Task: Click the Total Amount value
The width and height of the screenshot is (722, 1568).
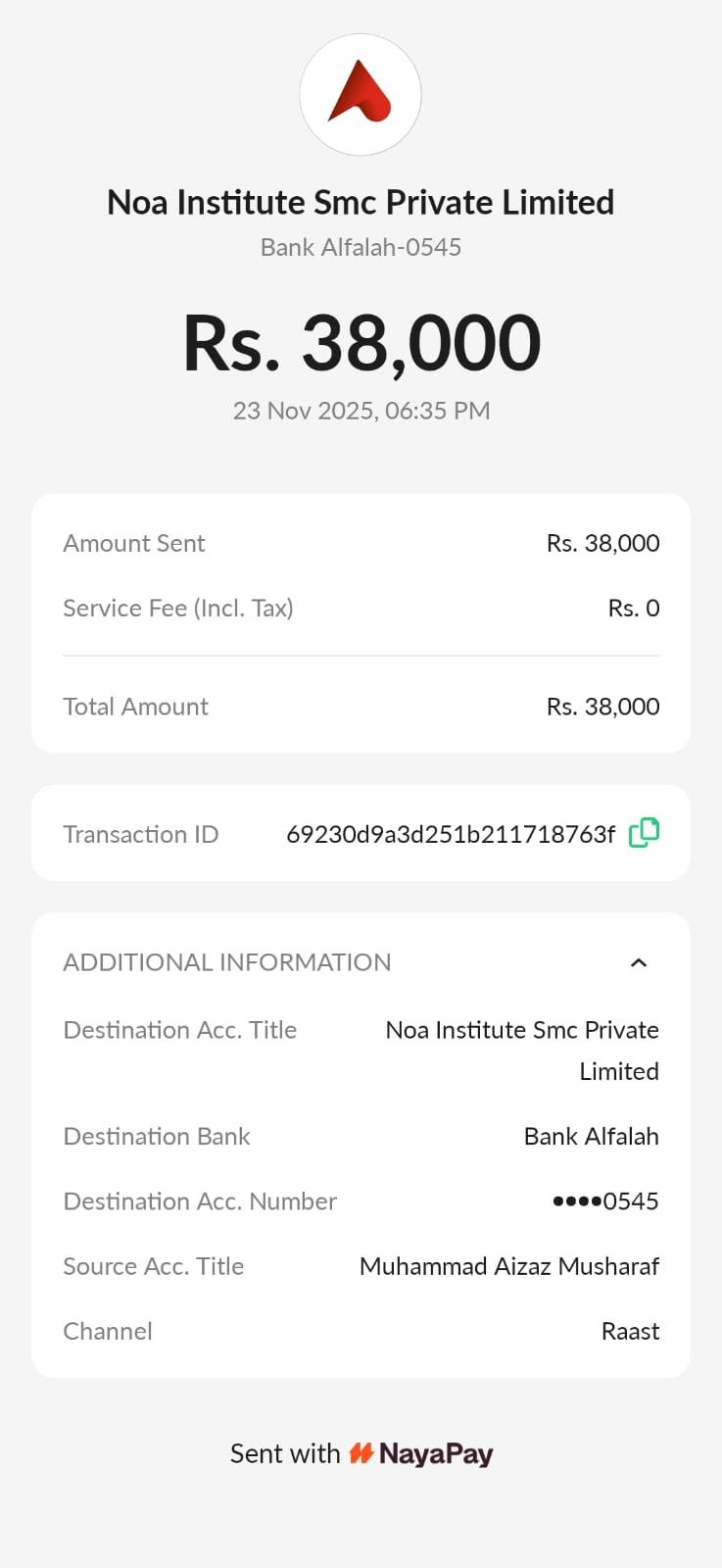Action: [602, 707]
